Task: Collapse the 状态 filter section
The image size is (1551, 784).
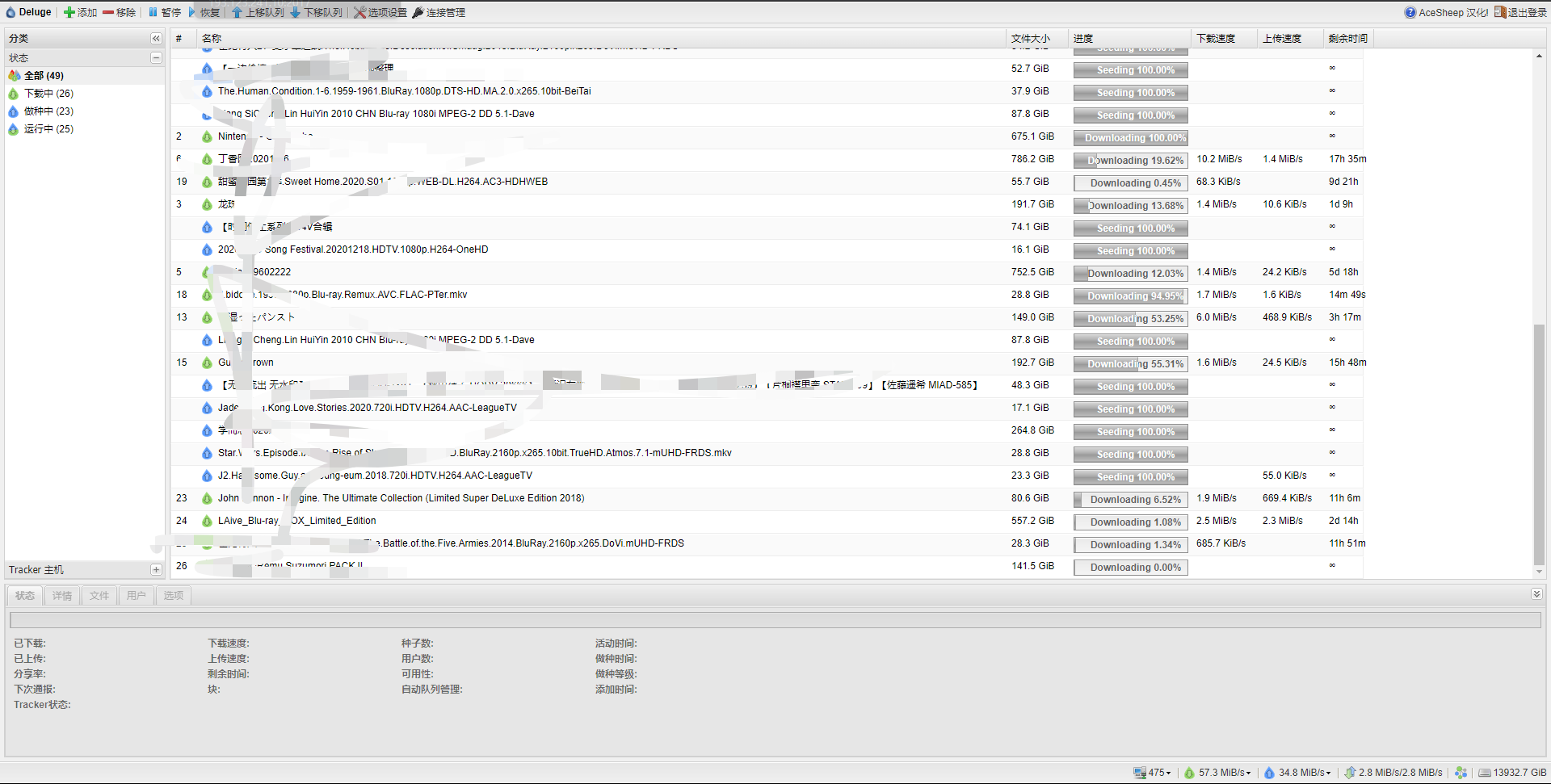Action: click(x=156, y=57)
